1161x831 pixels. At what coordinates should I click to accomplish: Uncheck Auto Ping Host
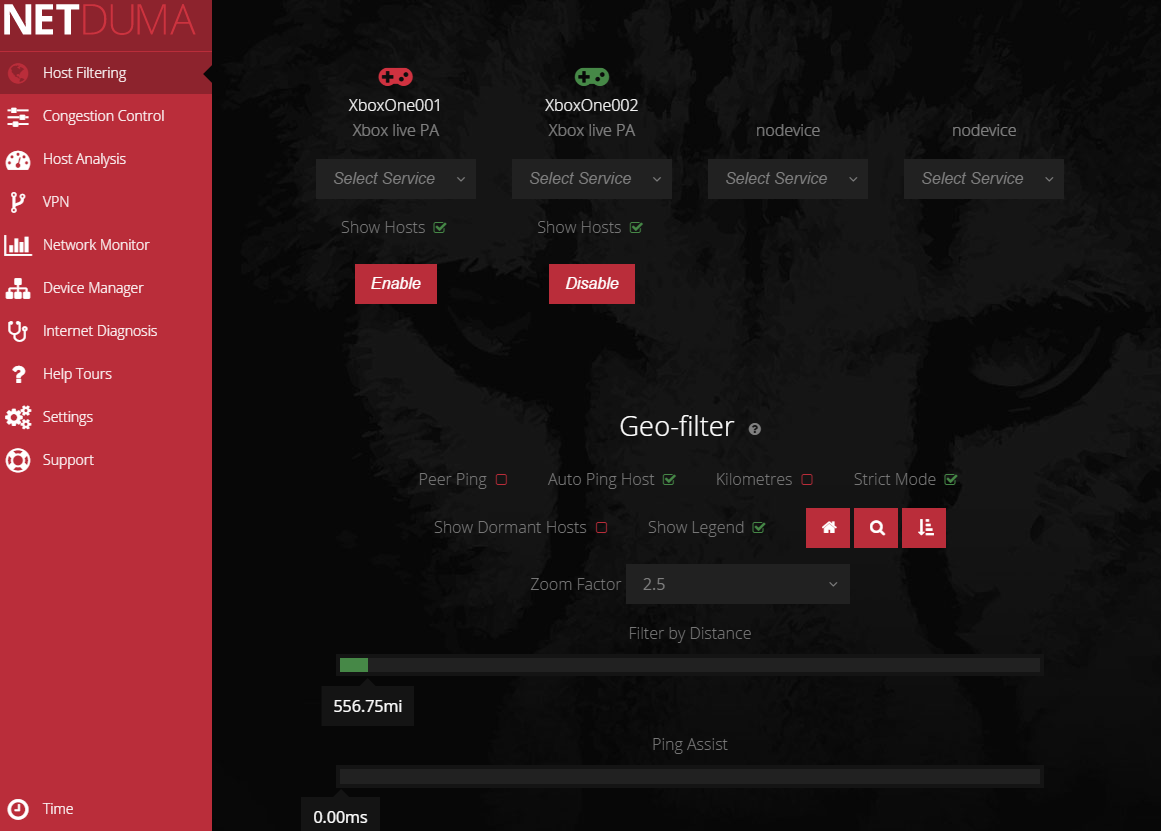click(x=669, y=479)
